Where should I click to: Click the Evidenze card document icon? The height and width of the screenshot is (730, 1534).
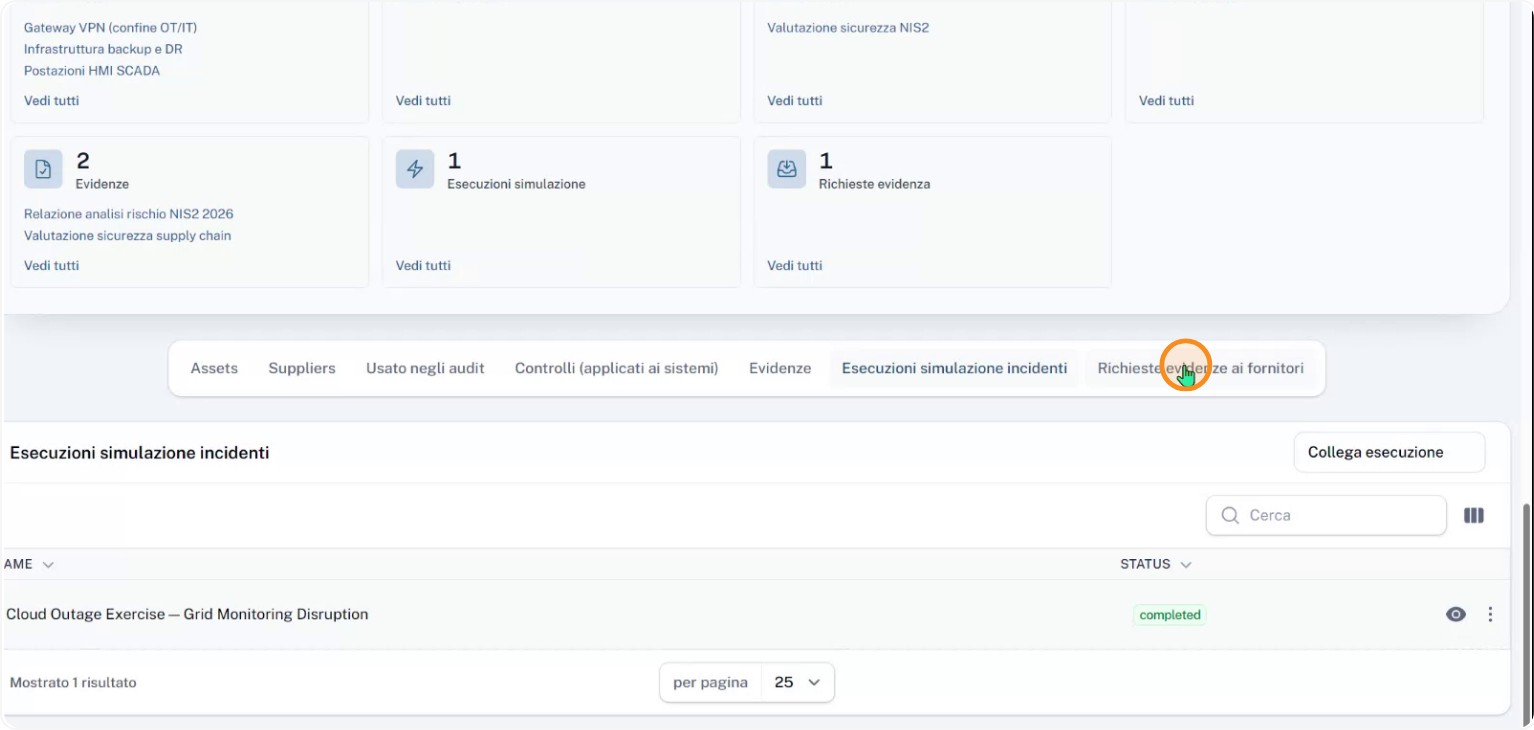click(x=43, y=169)
